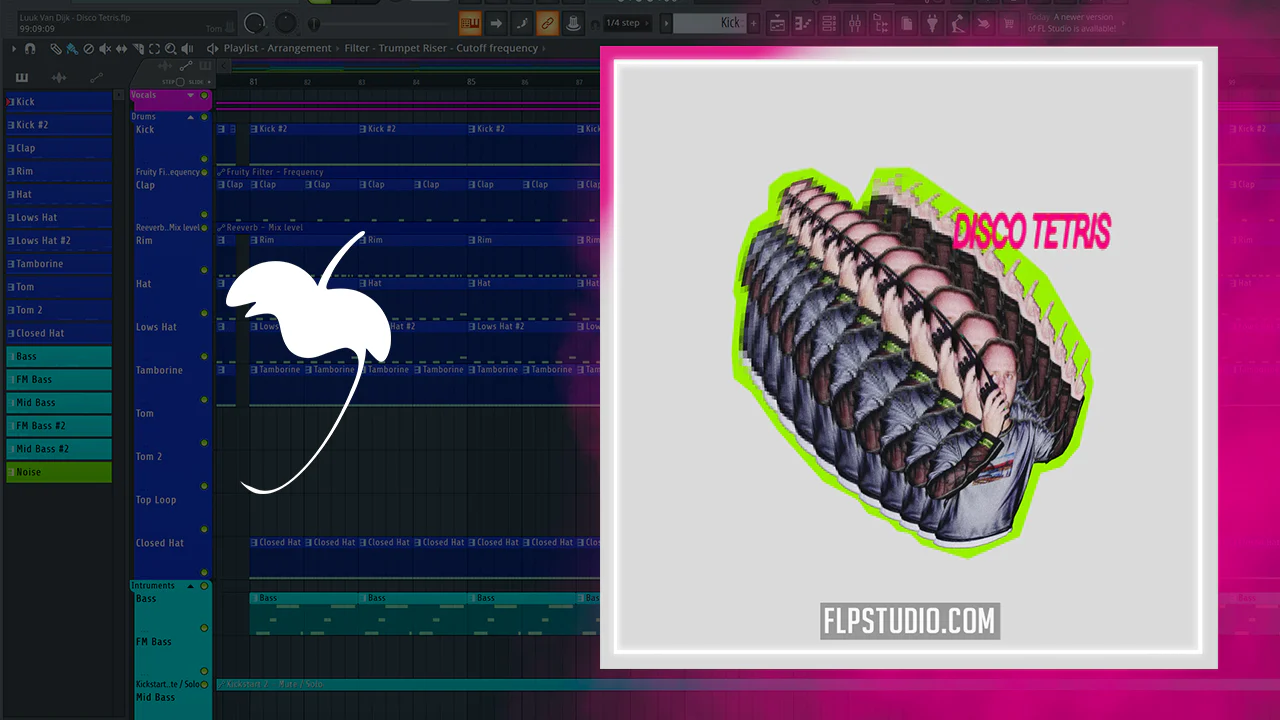
Task: Select the Noise pattern in picker
Action: point(59,472)
